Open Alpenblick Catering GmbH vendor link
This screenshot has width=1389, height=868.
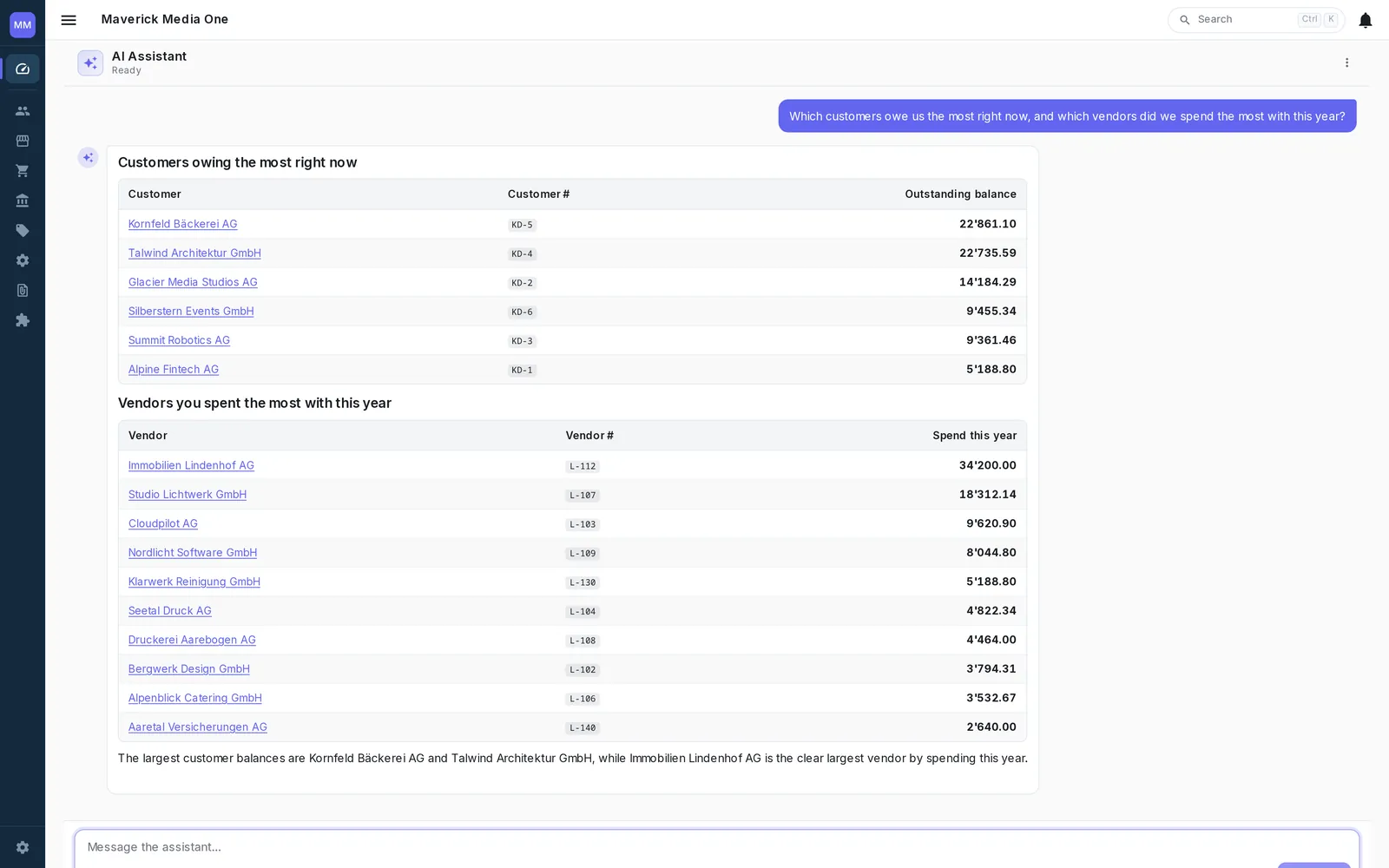(195, 698)
